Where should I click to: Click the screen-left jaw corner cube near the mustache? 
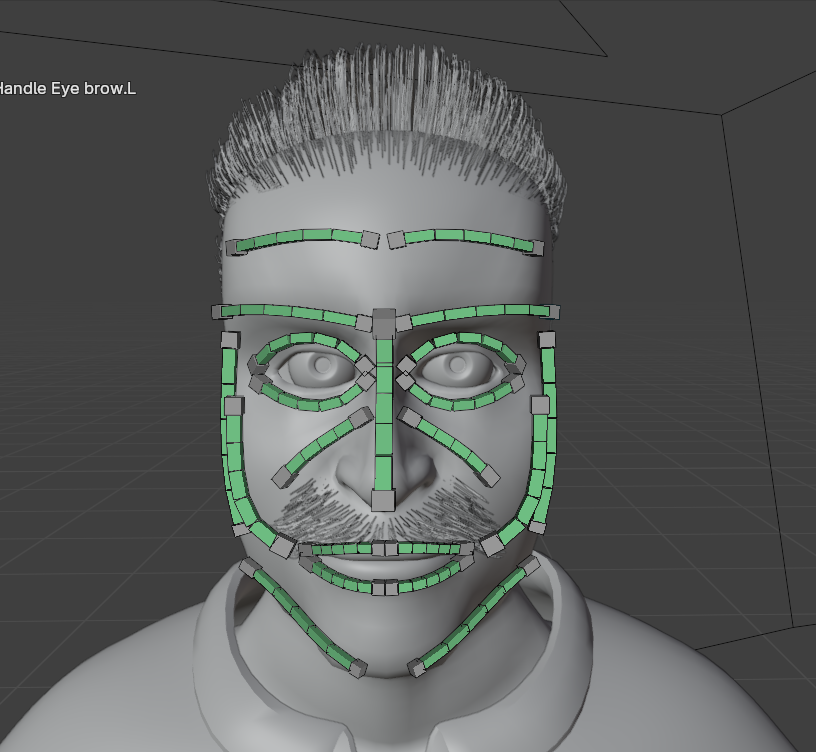pos(283,547)
